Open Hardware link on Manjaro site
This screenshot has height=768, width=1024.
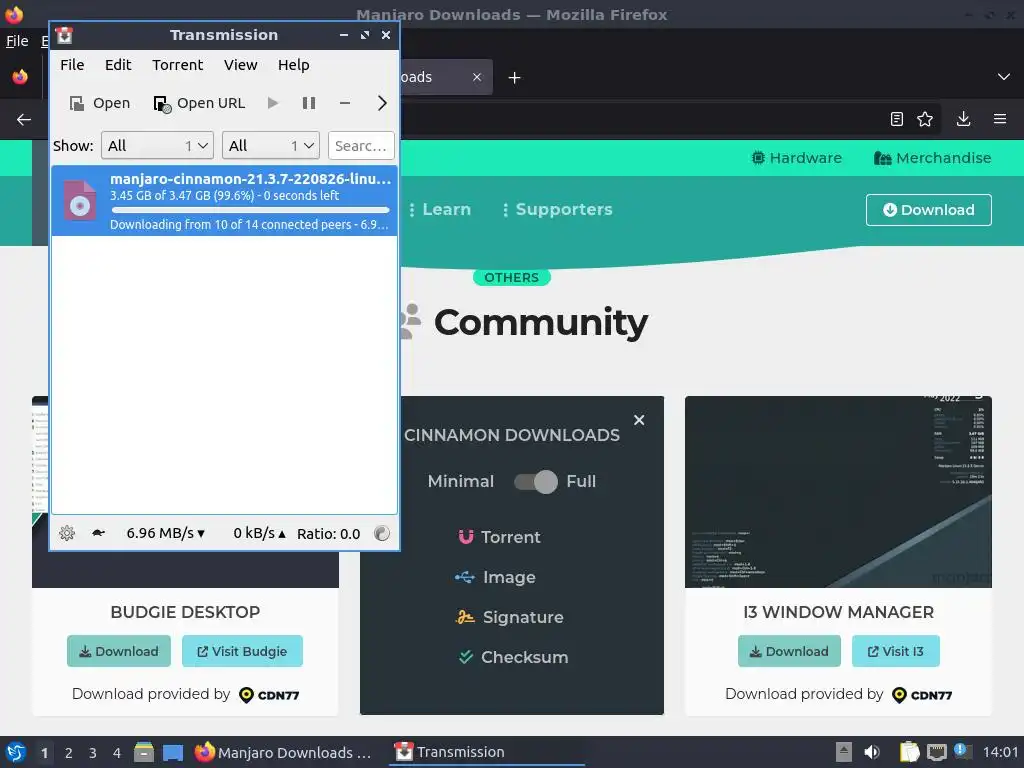tap(796, 158)
